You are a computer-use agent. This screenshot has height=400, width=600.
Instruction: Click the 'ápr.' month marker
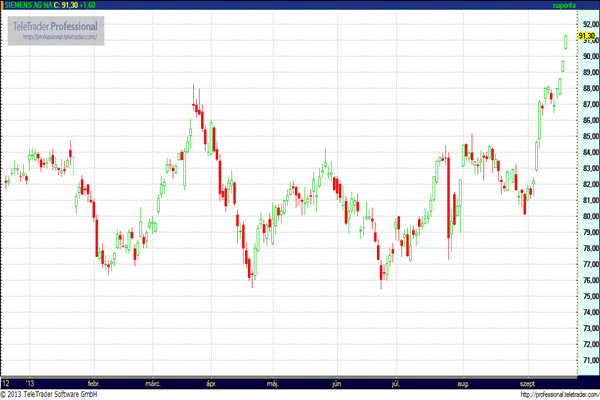pos(210,383)
